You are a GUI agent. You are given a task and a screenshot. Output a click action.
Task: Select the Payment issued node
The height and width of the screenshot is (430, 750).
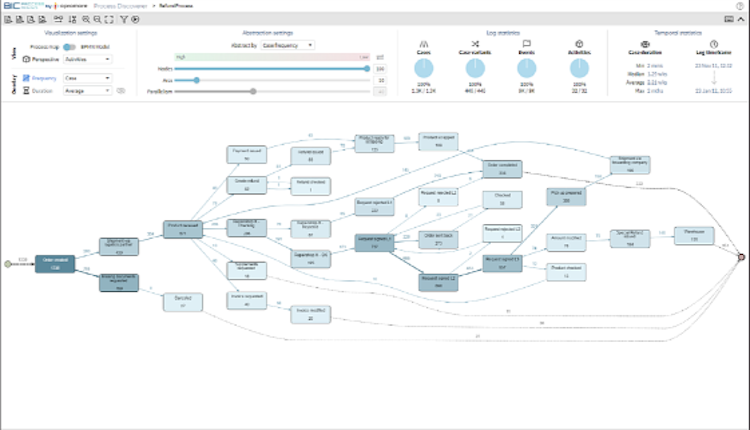pos(247,155)
